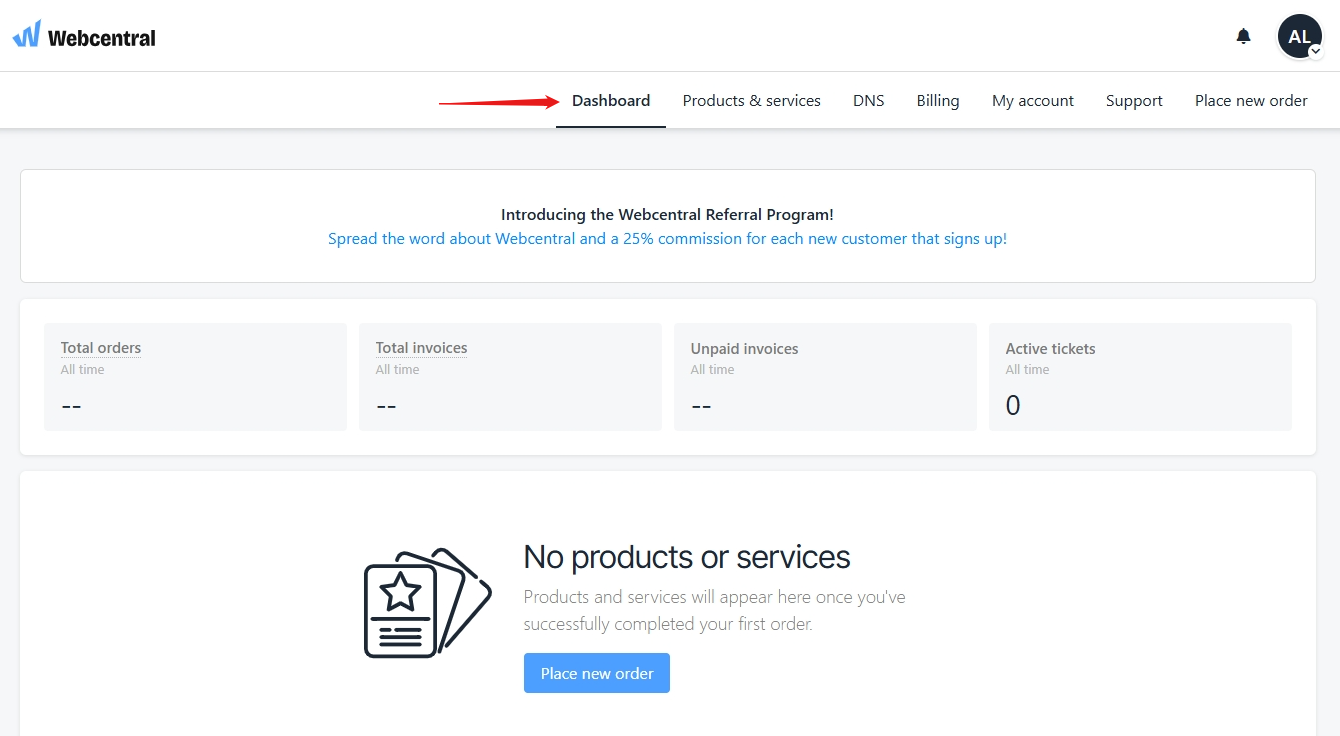
Task: Click Place new order in the navigation bar
Action: pos(1251,100)
